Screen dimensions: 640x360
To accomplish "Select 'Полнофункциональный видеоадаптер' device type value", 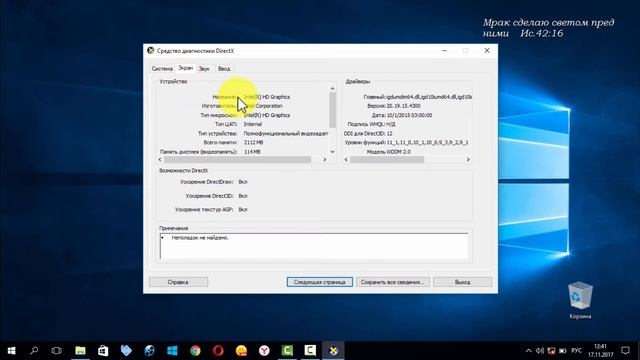I will (286, 133).
